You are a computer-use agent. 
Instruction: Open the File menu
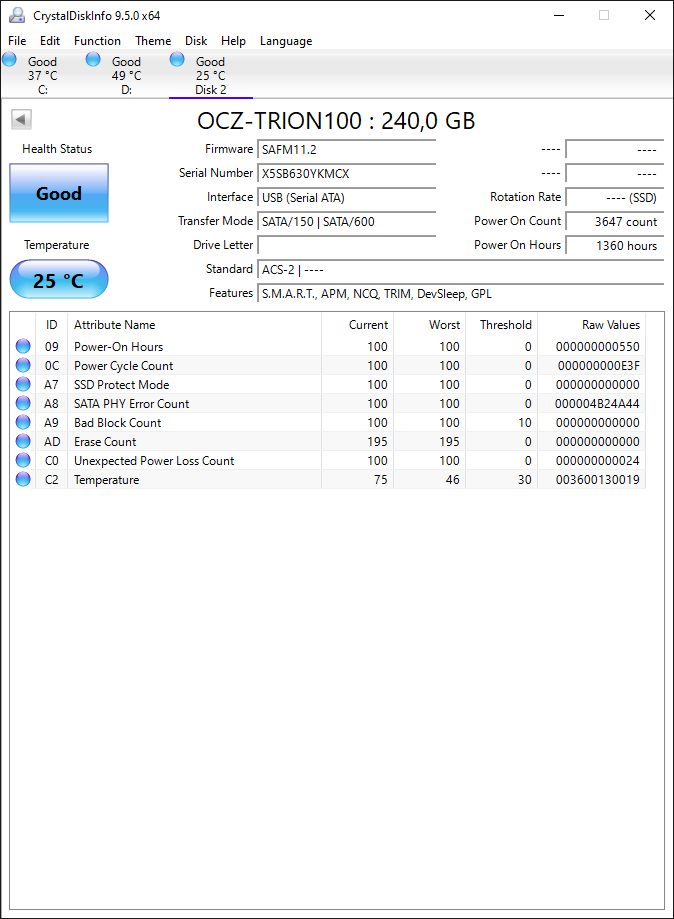pos(17,40)
